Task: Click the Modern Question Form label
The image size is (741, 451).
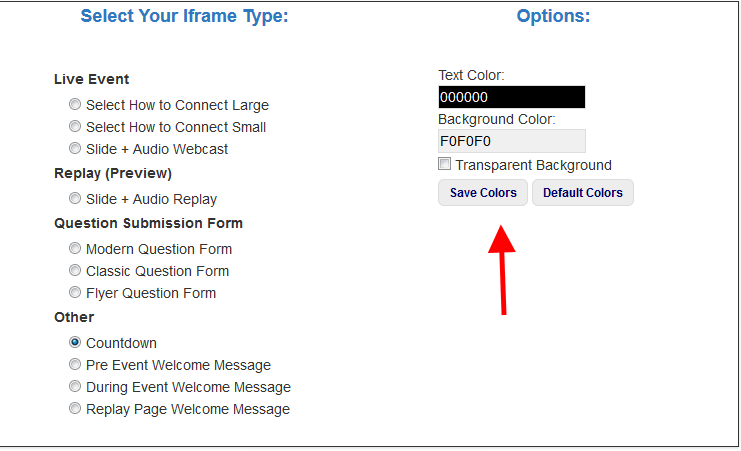Action: 159,249
